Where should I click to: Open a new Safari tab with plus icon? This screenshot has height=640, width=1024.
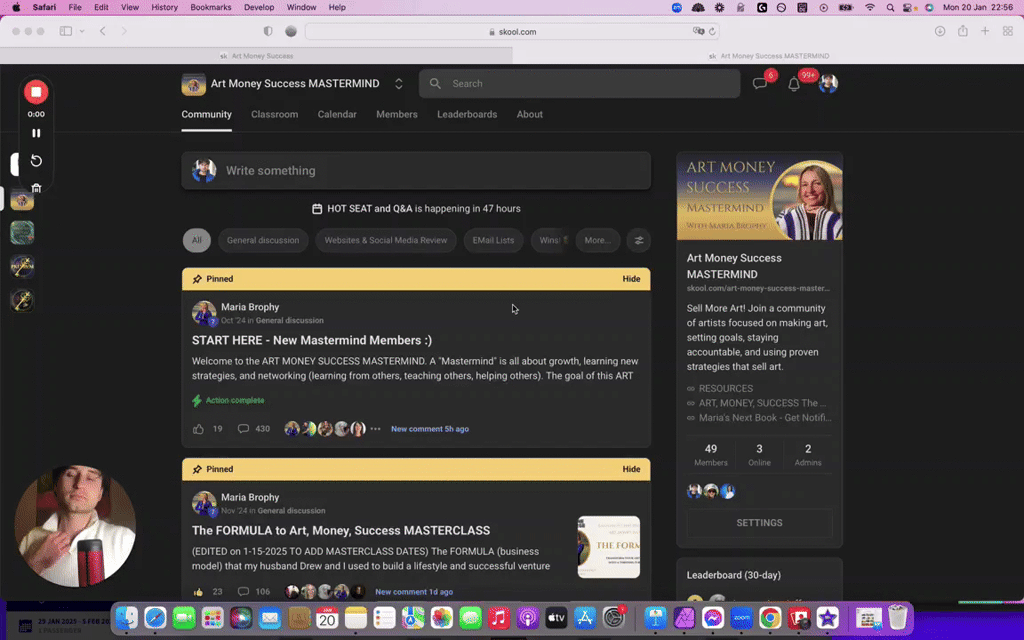(x=985, y=31)
